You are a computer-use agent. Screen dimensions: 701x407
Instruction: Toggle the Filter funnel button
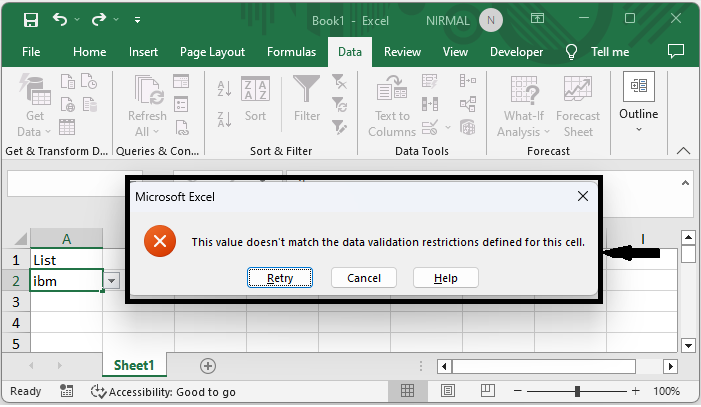(307, 99)
